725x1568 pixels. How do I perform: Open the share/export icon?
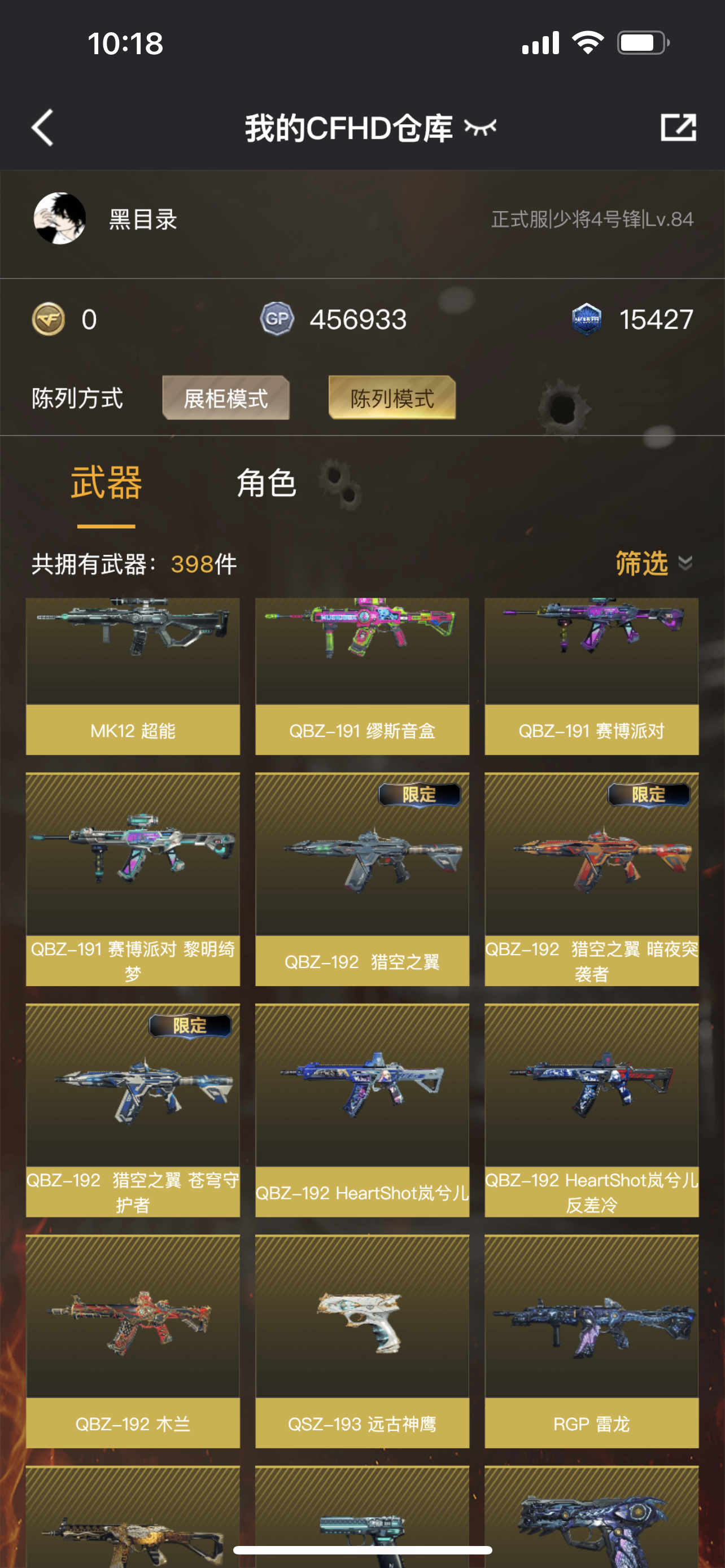point(678,127)
